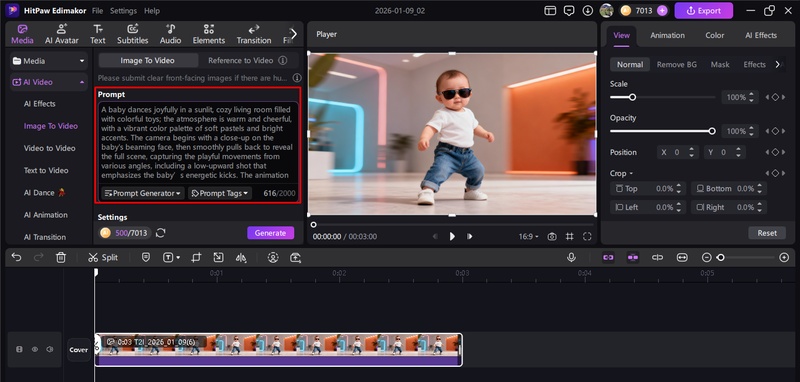Click the timeline zoom slider handle
This screenshot has width=800, height=382.
[x=720, y=258]
